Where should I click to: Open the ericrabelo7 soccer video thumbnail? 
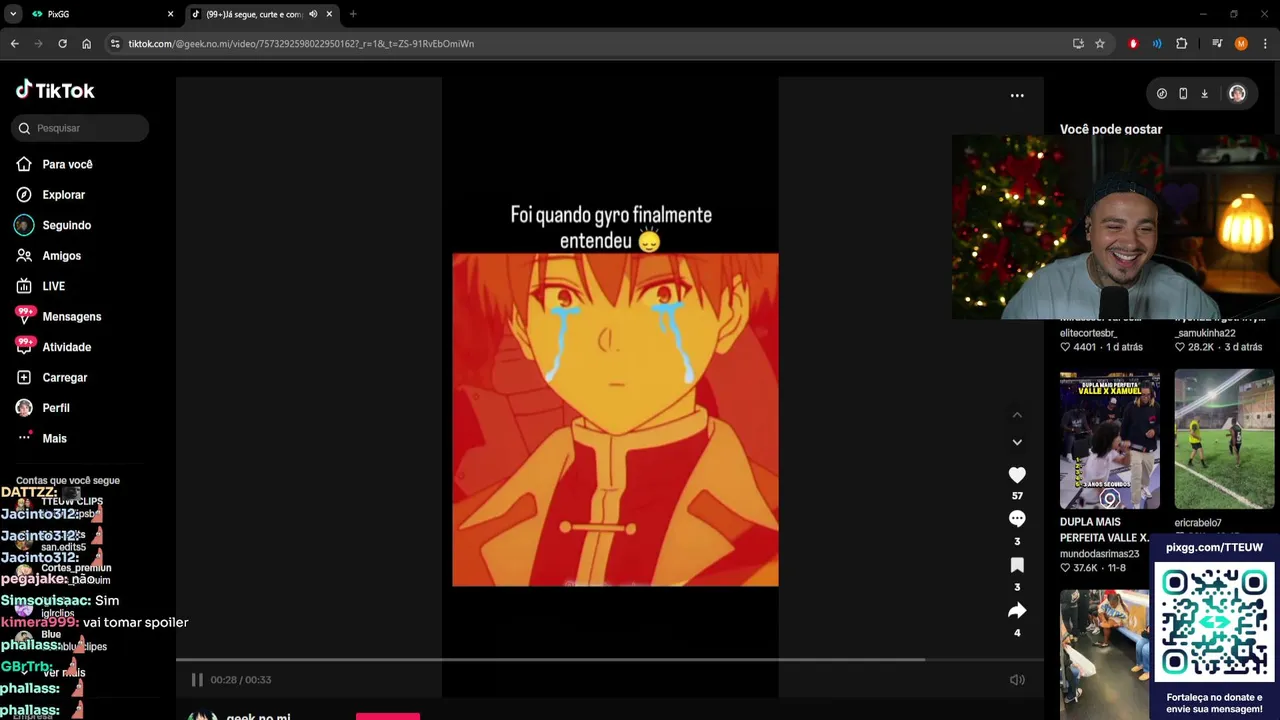[1224, 439]
